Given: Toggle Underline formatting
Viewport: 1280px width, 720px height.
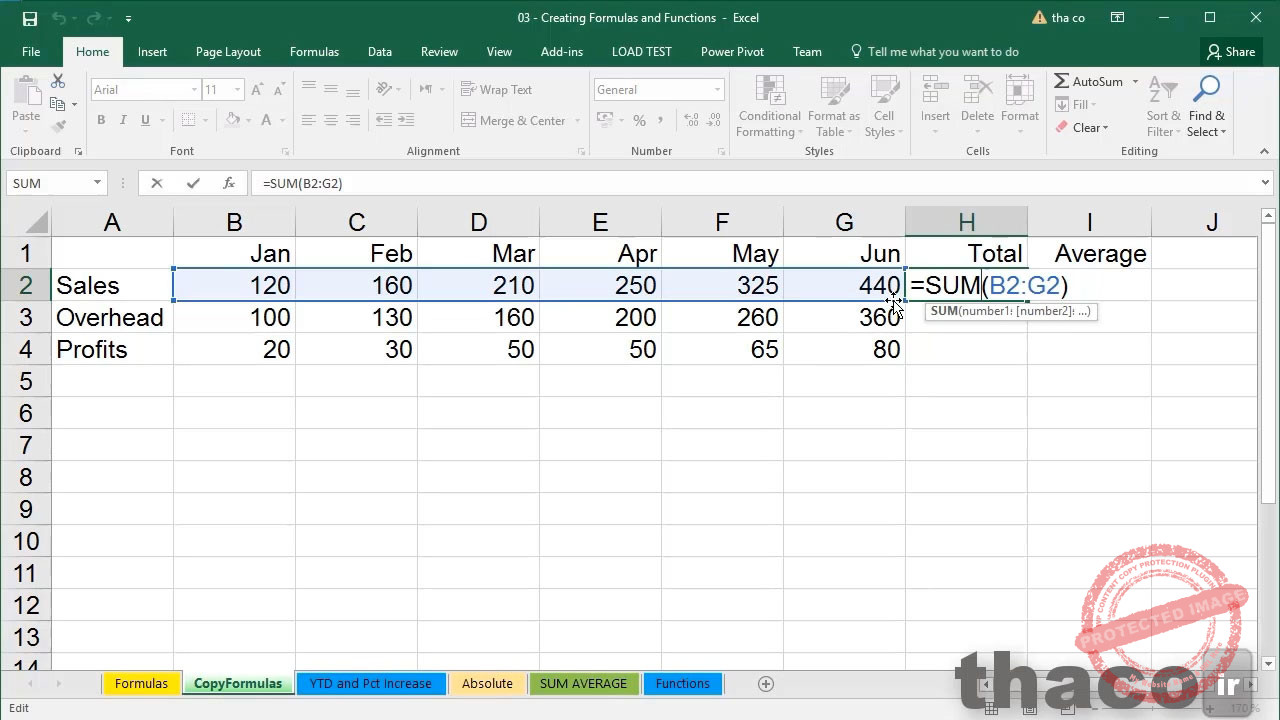Looking at the screenshot, I should point(145,120).
